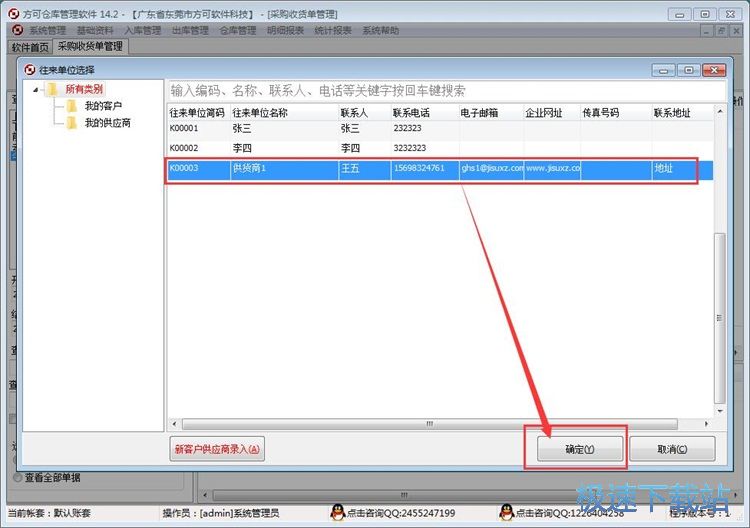This screenshot has width=750, height=528.
Task: Click the 王五 contact cell
Action: pos(364,168)
